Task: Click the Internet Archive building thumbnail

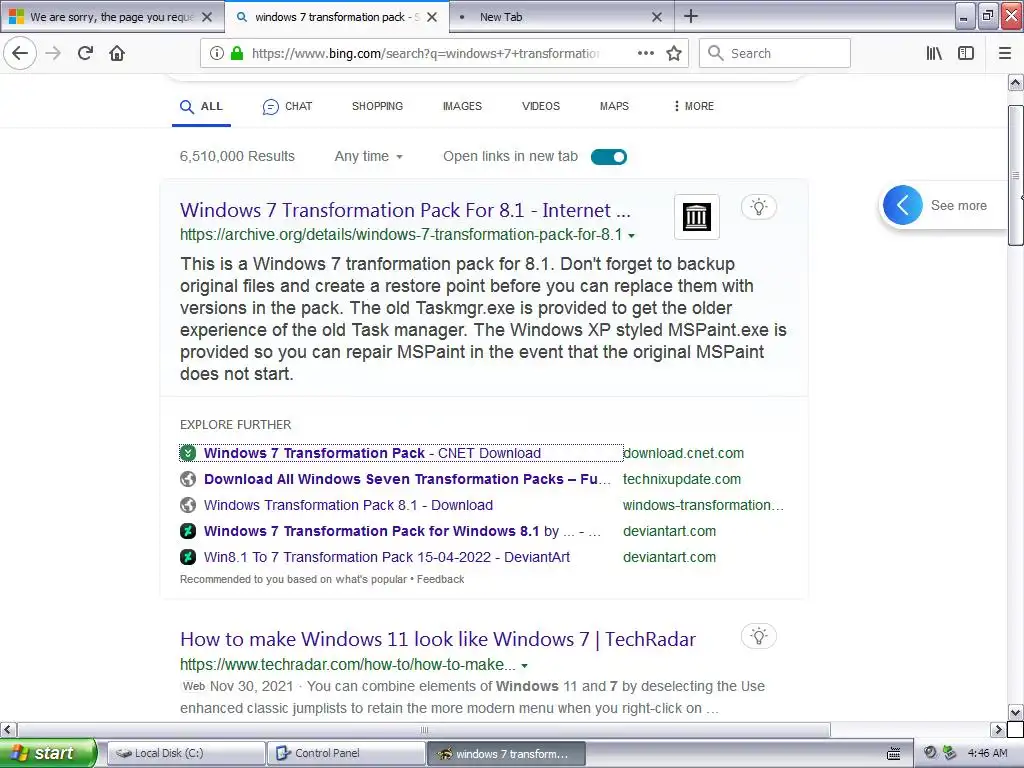Action: coord(696,217)
